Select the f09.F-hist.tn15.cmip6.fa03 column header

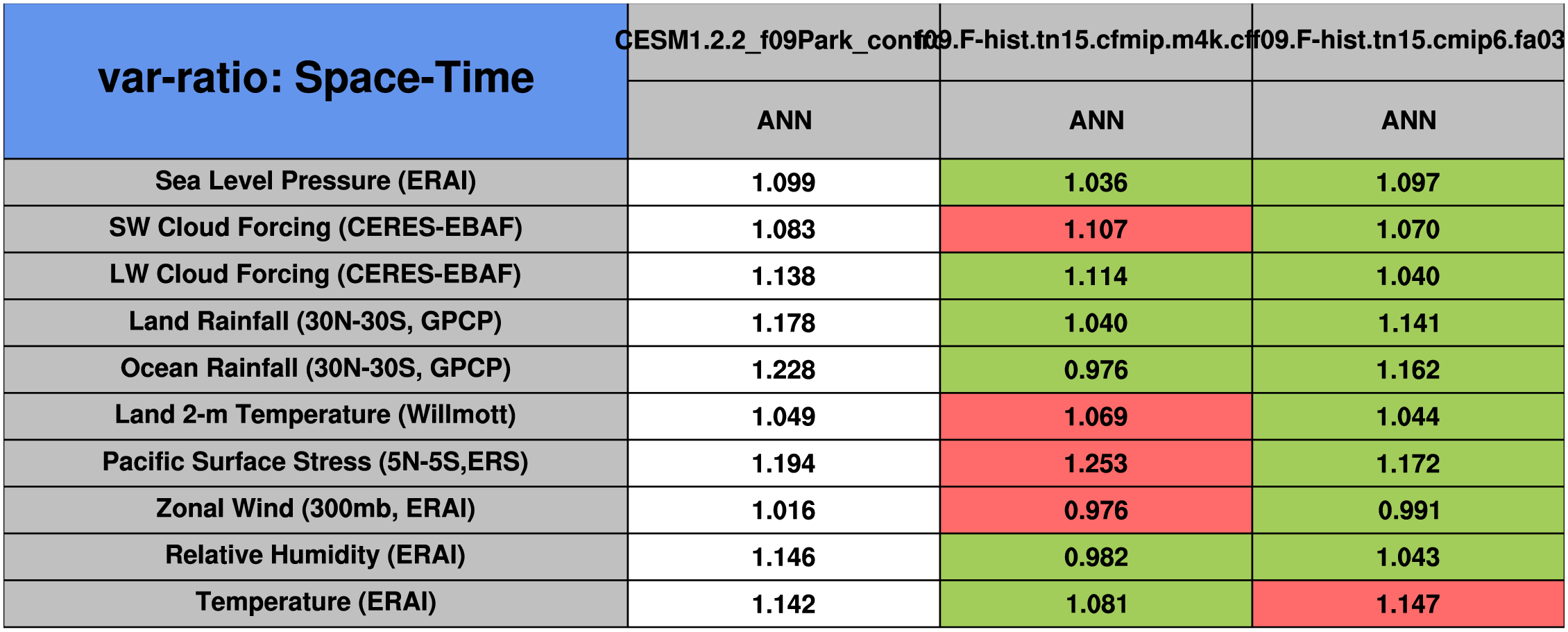pos(1408,42)
